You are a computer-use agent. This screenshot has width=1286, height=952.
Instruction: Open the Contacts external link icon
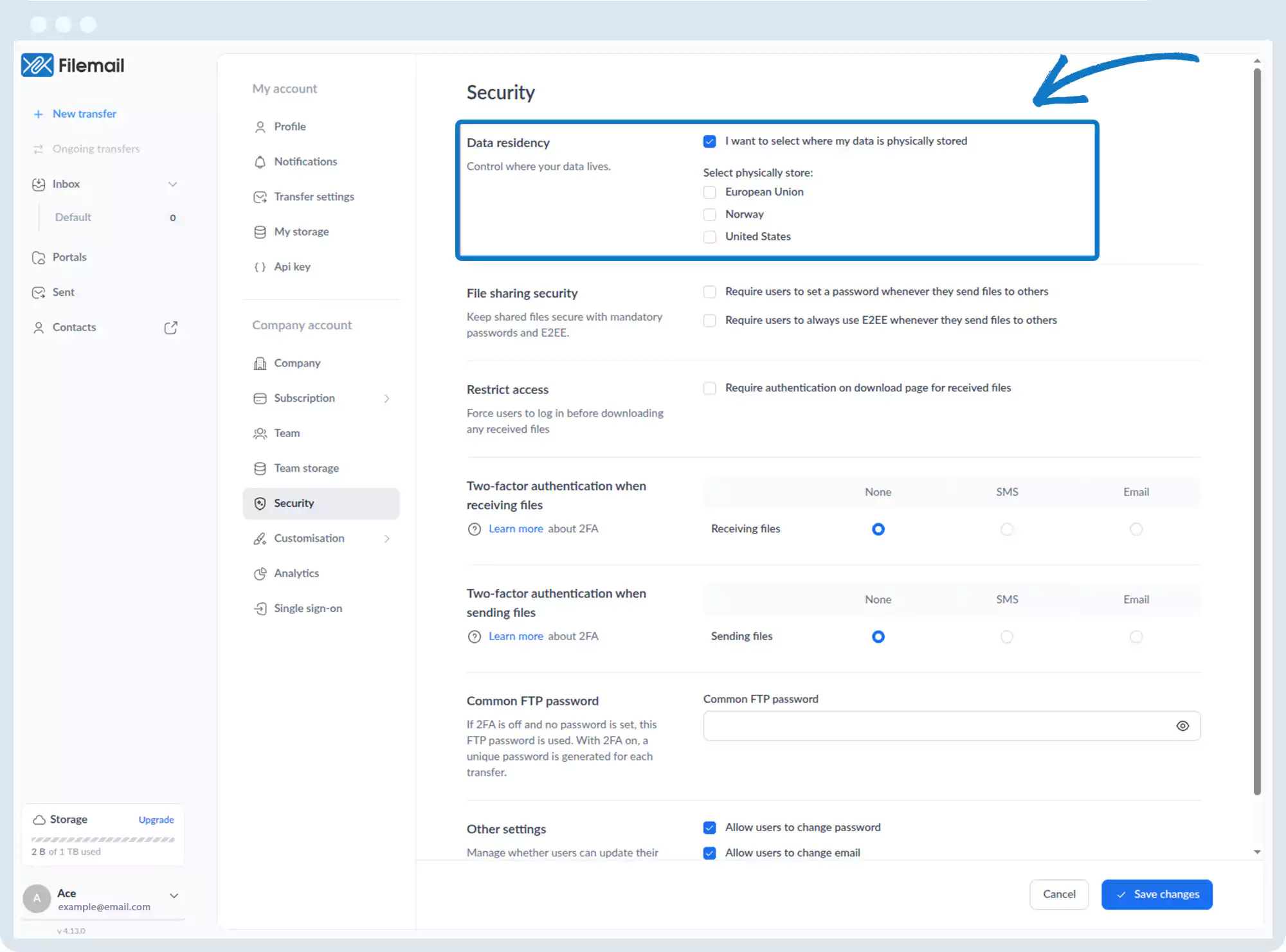[x=170, y=328]
